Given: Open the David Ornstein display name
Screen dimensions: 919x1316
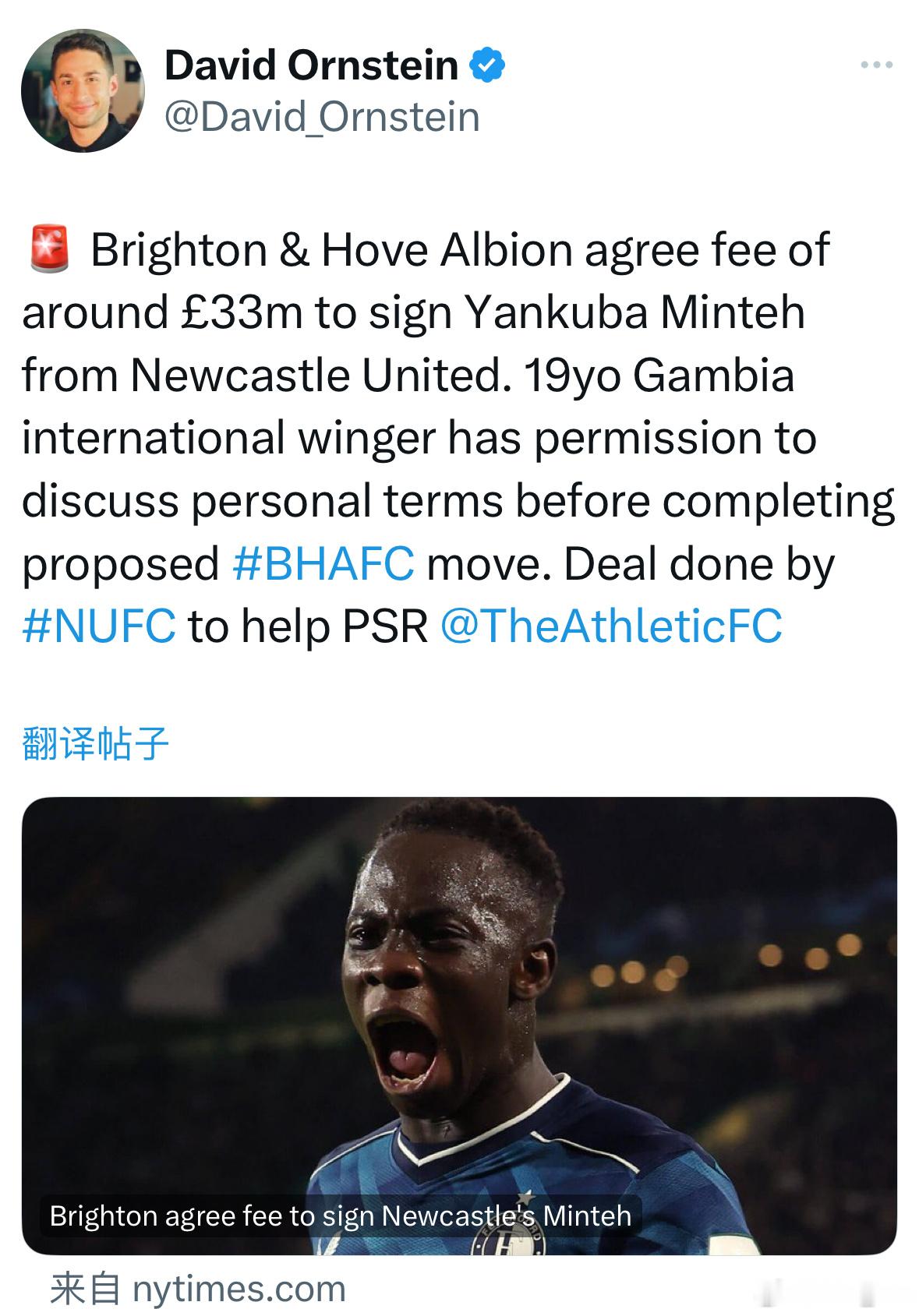Looking at the screenshot, I should (x=311, y=65).
